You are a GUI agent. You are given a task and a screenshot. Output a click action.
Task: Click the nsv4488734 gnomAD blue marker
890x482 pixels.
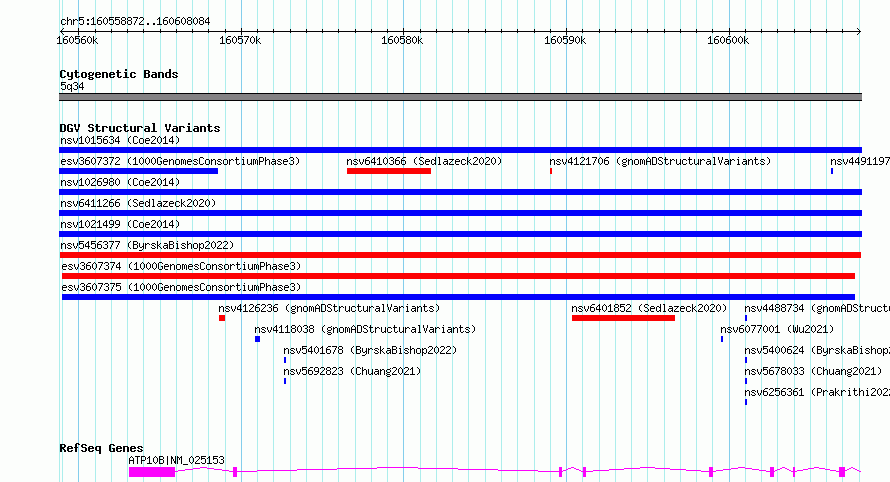(x=746, y=318)
